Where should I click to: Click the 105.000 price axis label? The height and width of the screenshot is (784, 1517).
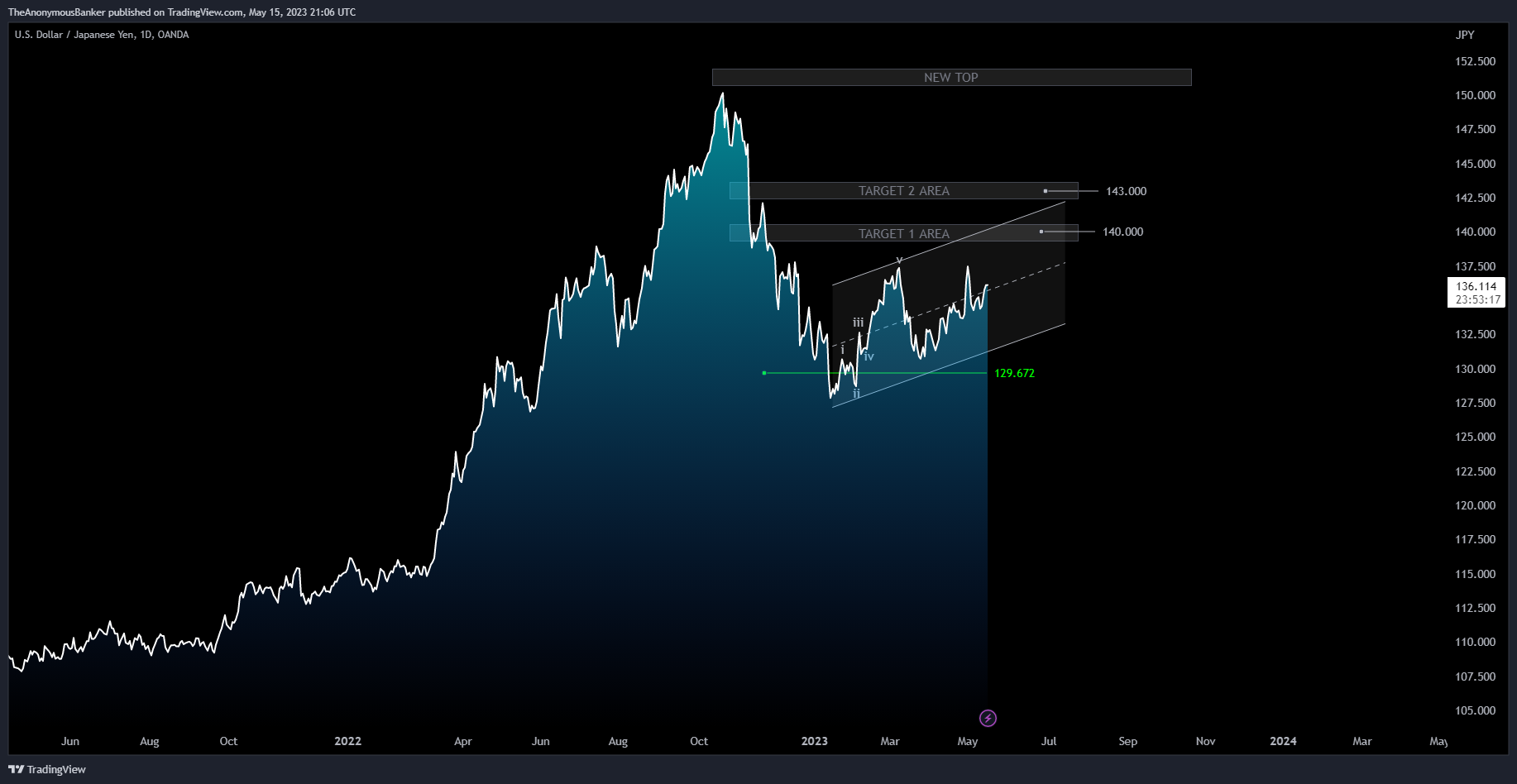click(1476, 710)
